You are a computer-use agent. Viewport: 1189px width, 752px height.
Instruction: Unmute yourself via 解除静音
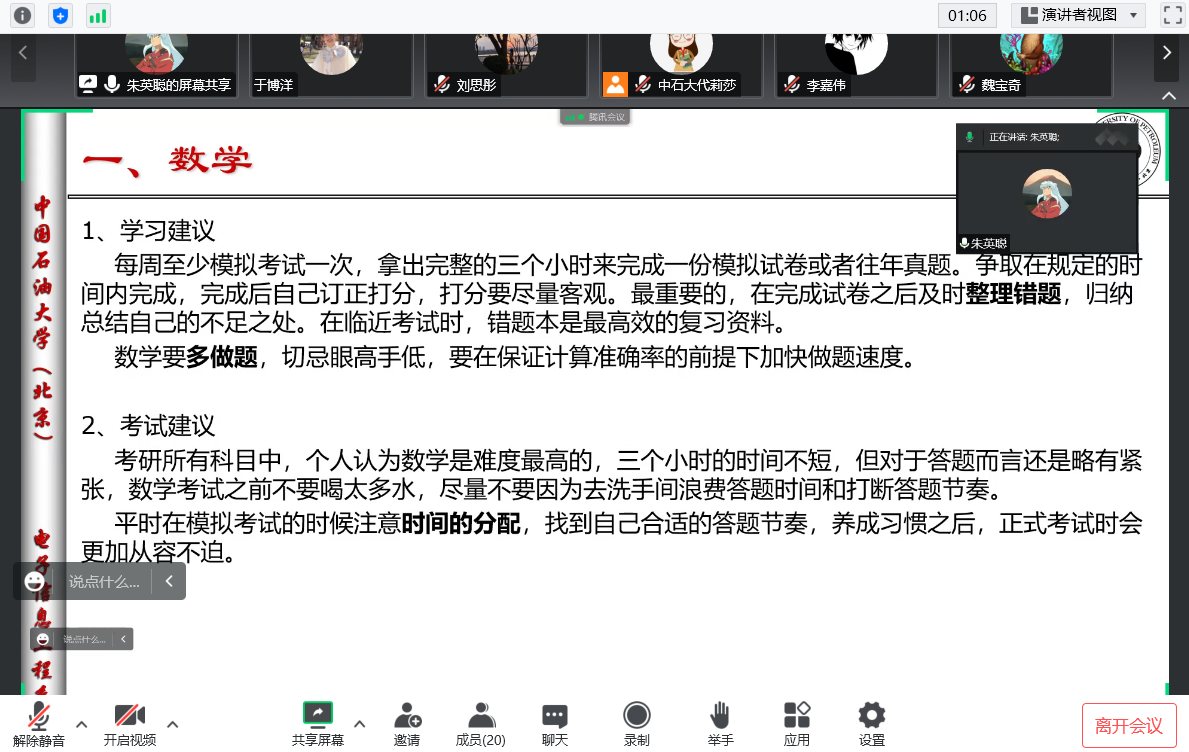click(37, 722)
